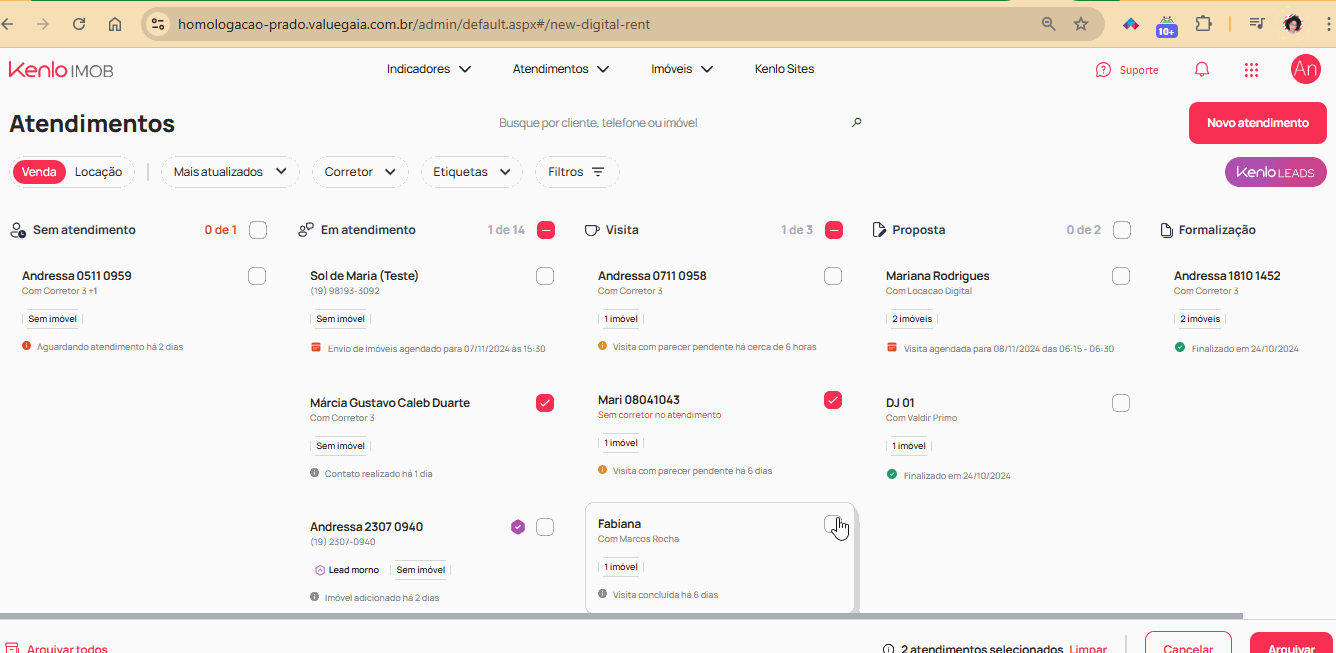This screenshot has width=1336, height=653.
Task: Select the Venda tab
Action: [x=39, y=172]
